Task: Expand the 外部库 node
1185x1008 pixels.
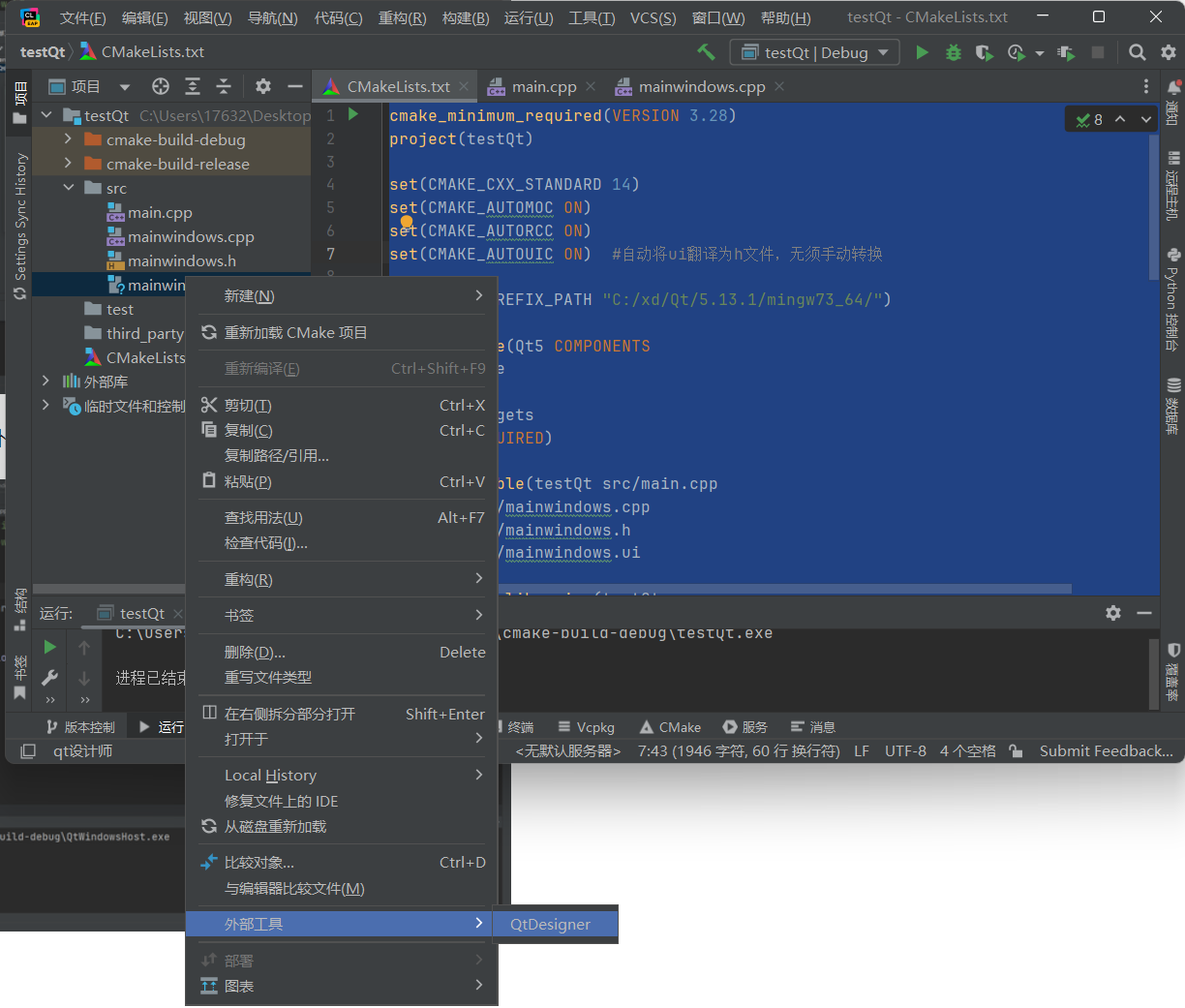Action: (x=46, y=382)
